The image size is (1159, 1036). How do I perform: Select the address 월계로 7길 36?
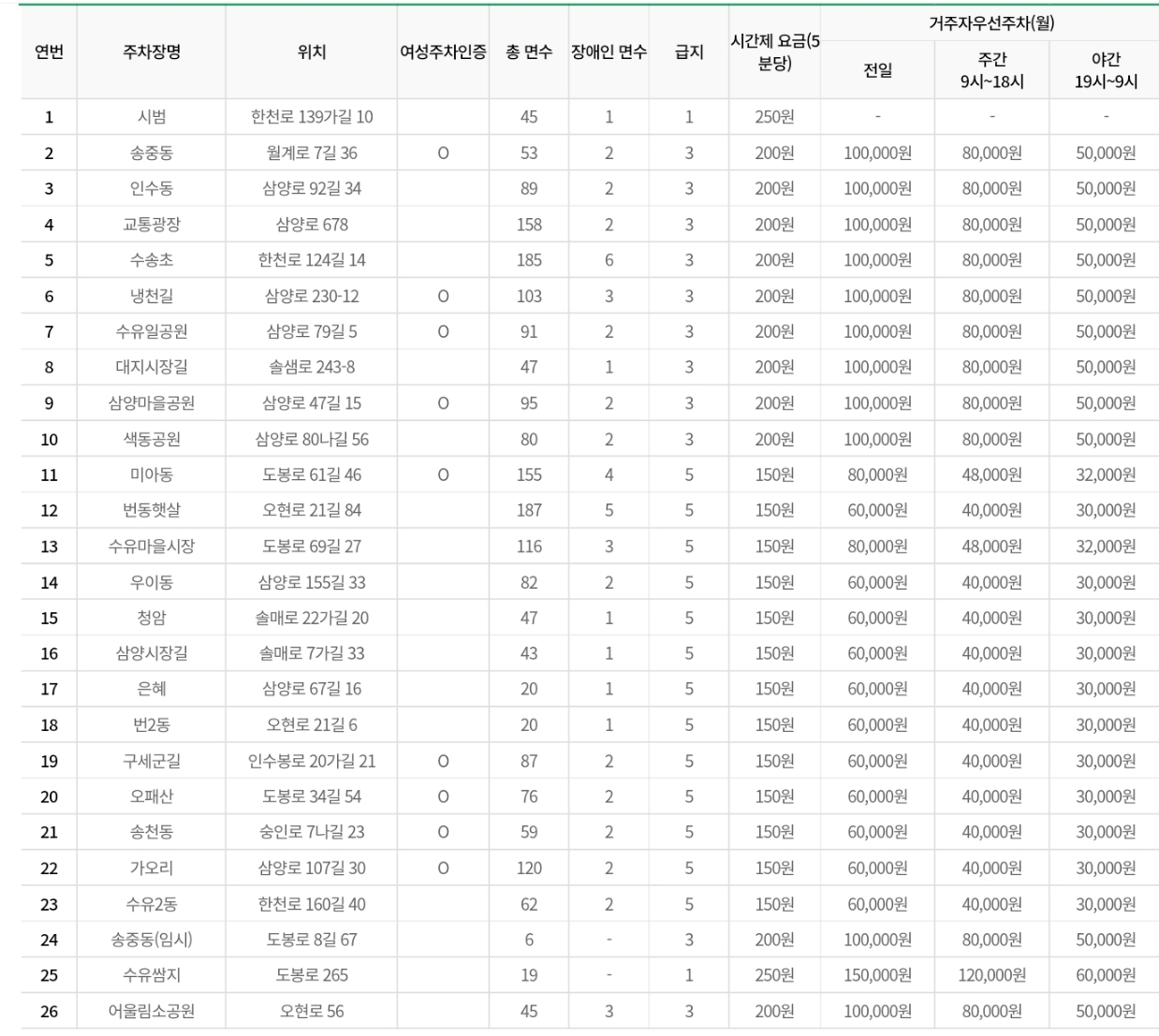311,153
